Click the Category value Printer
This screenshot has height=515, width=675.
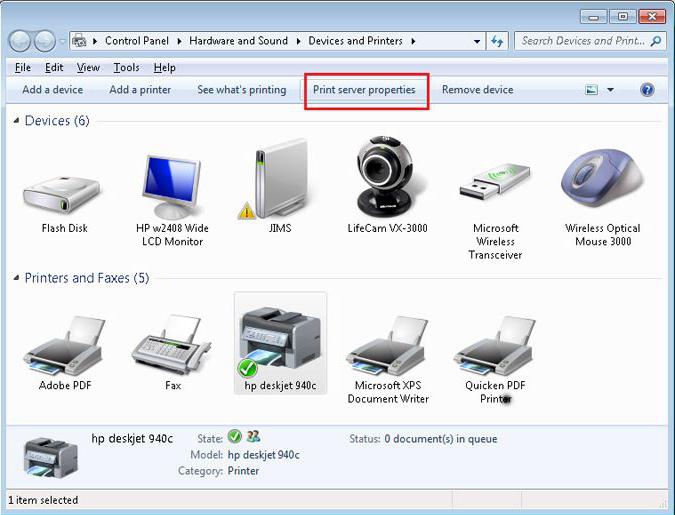point(243,471)
